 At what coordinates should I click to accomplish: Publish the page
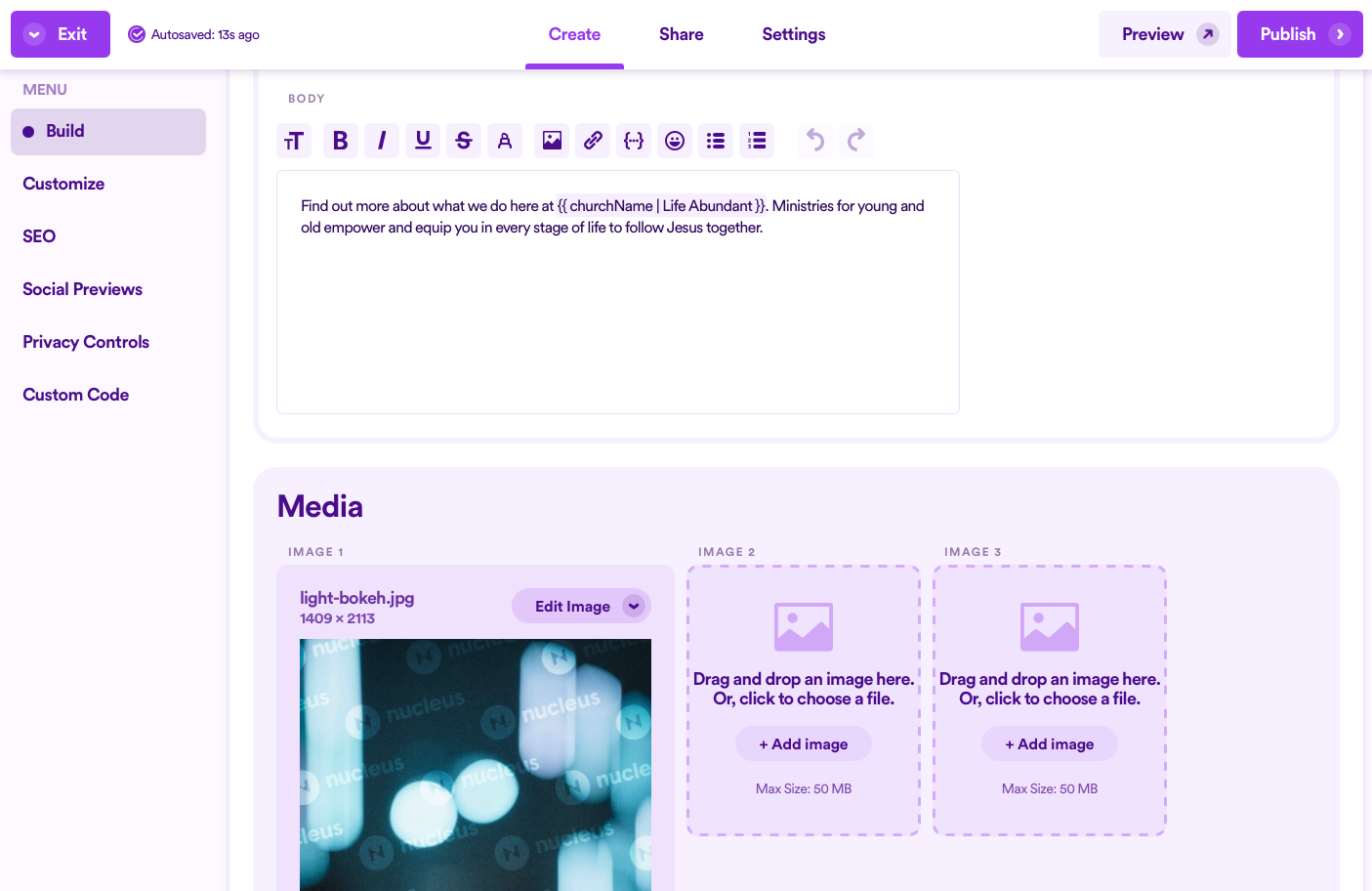[1300, 34]
